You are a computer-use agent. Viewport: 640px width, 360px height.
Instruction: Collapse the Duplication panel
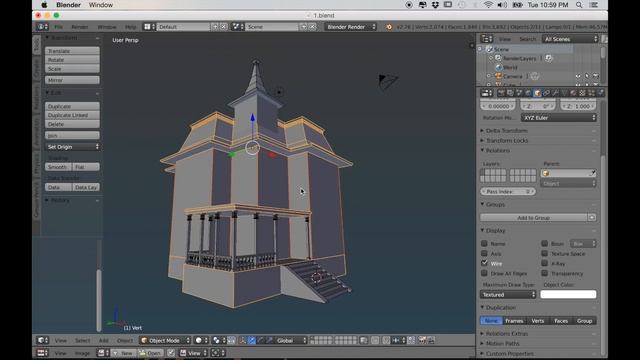(500, 307)
